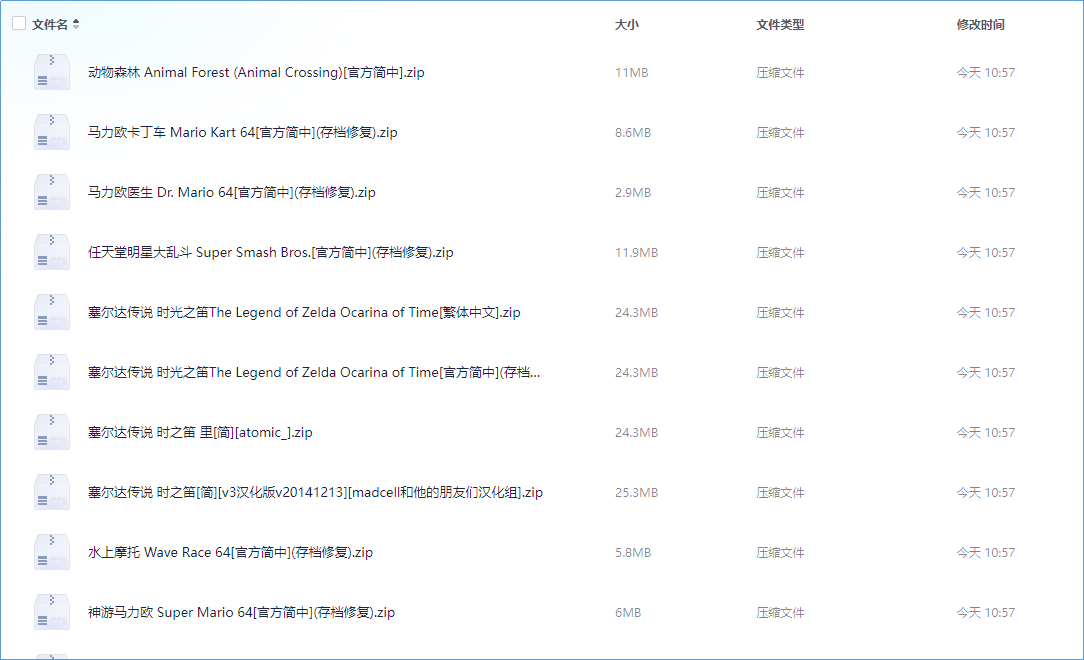
Task: Click the 2.9MB size value
Action: pyautogui.click(x=633, y=193)
